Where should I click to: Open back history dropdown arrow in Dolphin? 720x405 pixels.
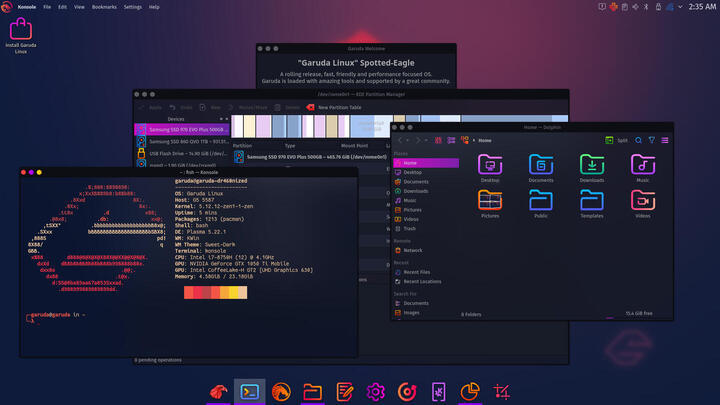[x=408, y=140]
